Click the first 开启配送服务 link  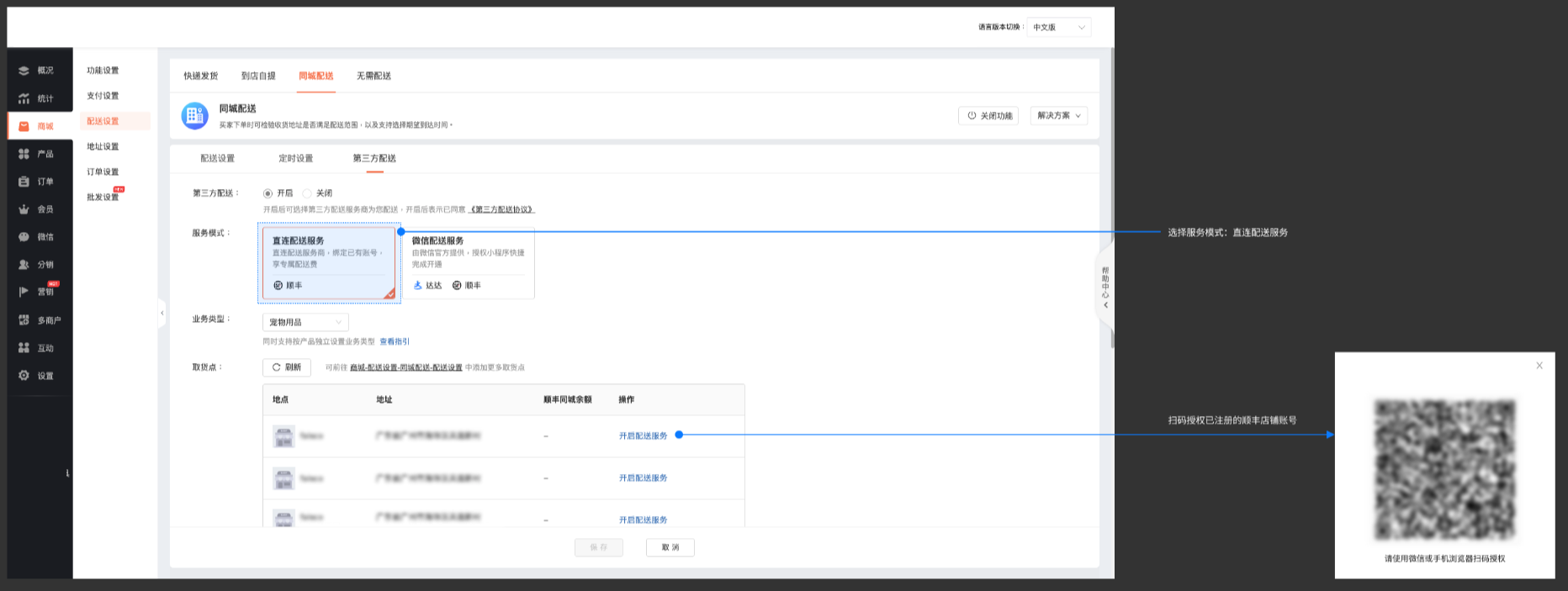coord(643,436)
